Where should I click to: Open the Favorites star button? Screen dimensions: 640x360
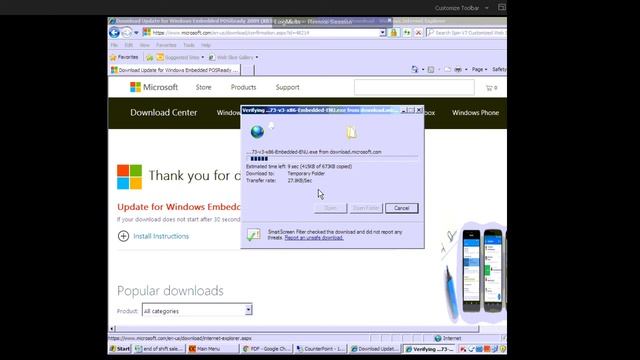[124, 57]
